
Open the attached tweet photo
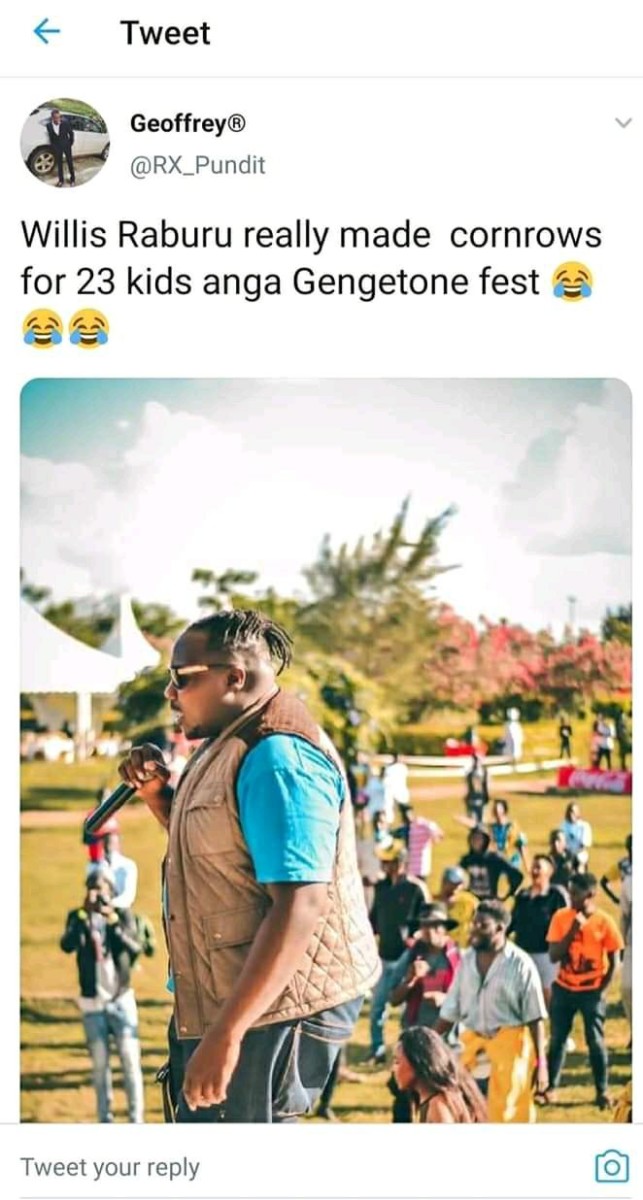326,750
